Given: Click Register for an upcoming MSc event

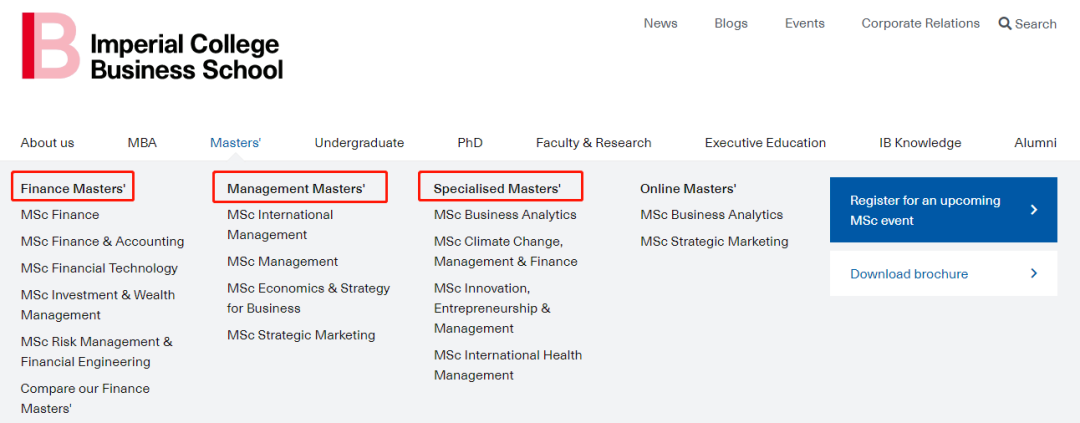Looking at the screenshot, I should coord(944,210).
